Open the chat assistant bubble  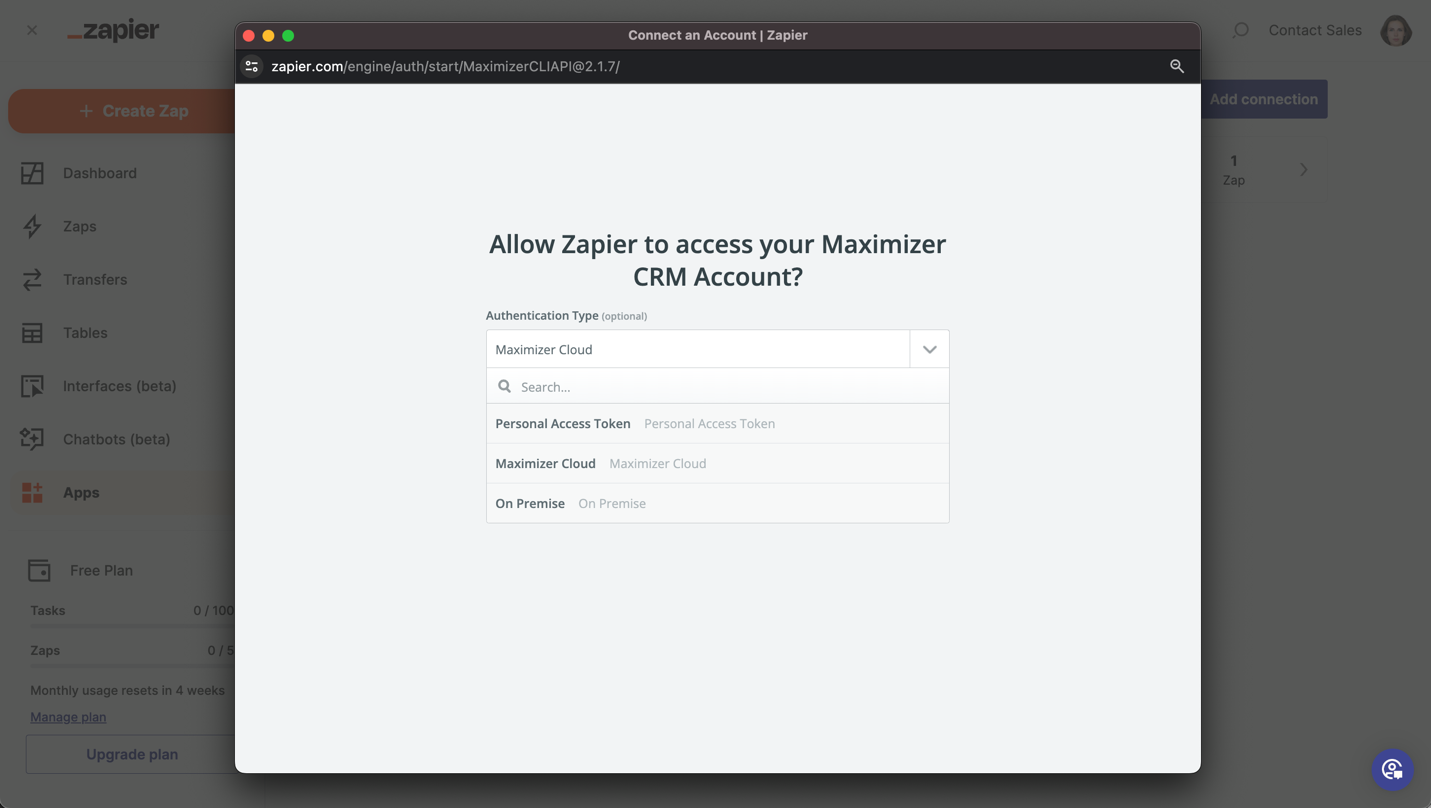pyautogui.click(x=1392, y=769)
